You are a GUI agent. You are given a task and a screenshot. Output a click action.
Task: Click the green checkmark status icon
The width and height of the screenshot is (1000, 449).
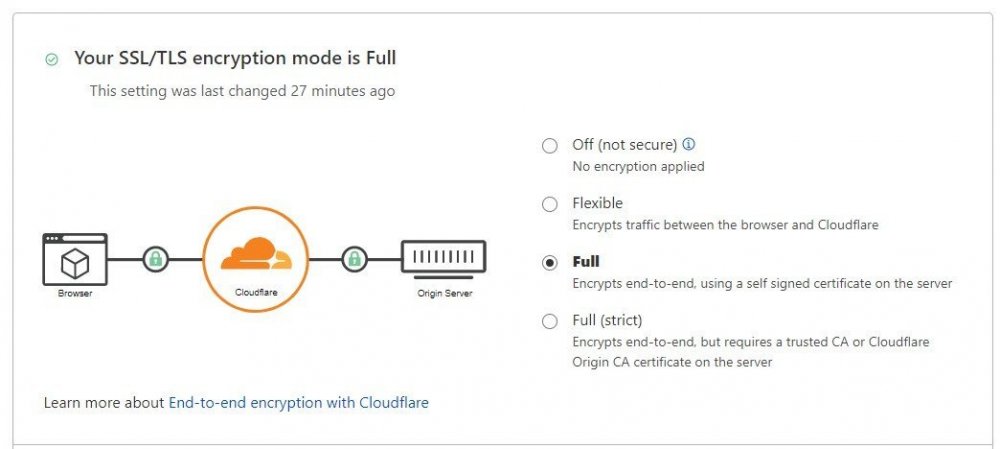pos(52,60)
